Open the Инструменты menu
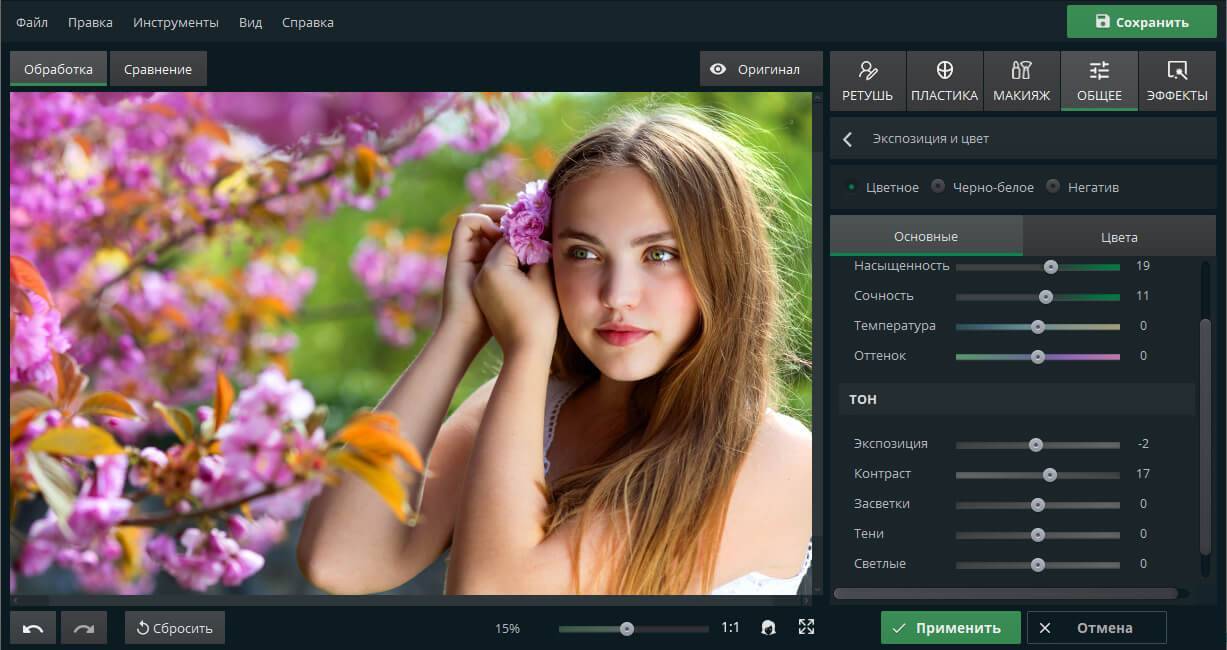 point(176,22)
